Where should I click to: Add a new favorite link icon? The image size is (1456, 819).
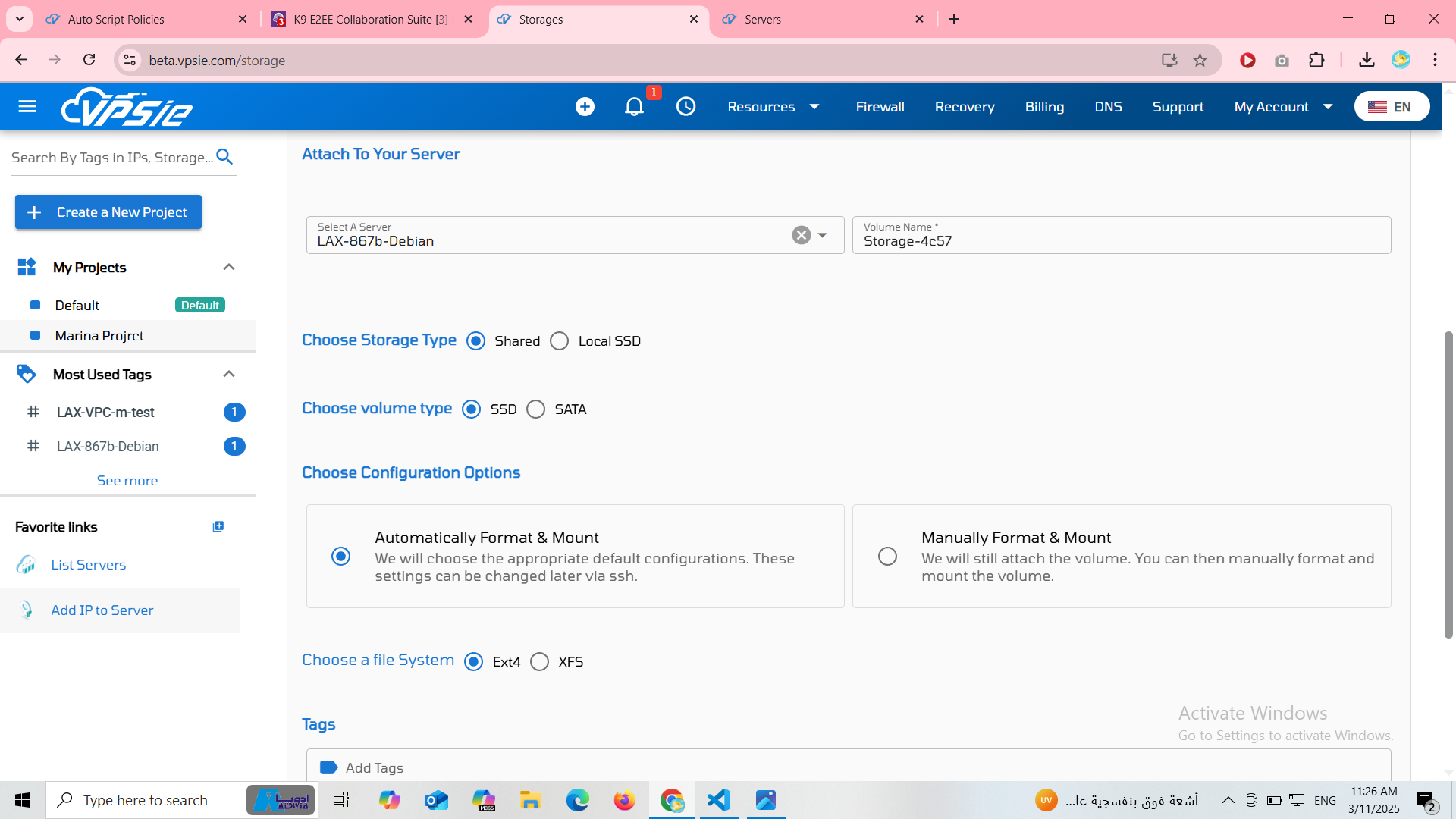pyautogui.click(x=218, y=526)
